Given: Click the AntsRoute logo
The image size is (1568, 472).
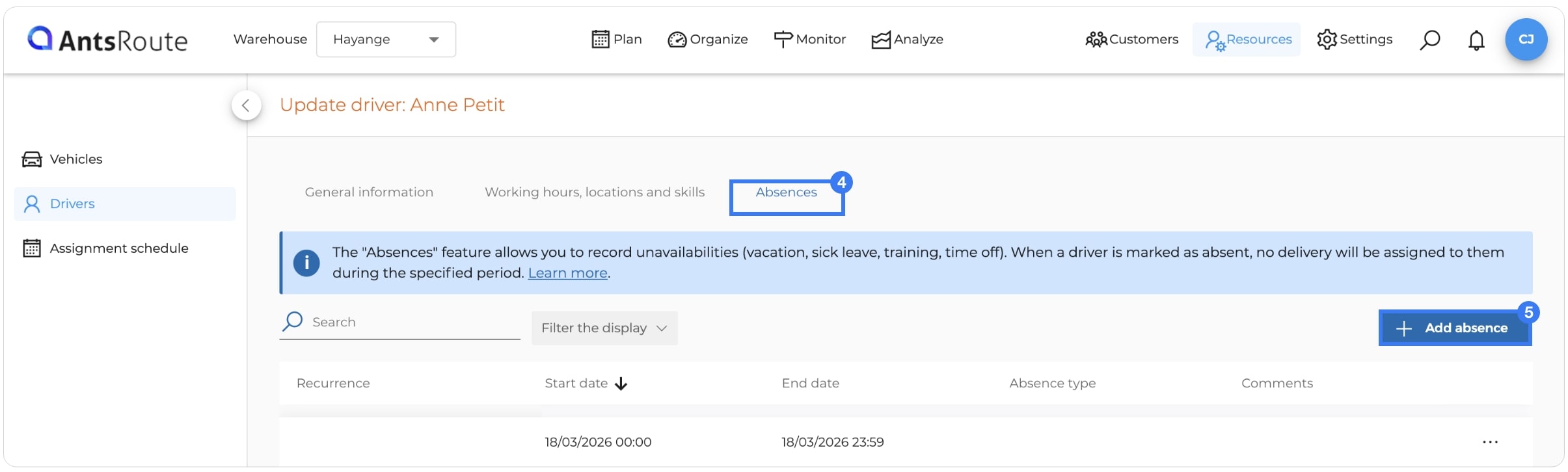Looking at the screenshot, I should (107, 40).
